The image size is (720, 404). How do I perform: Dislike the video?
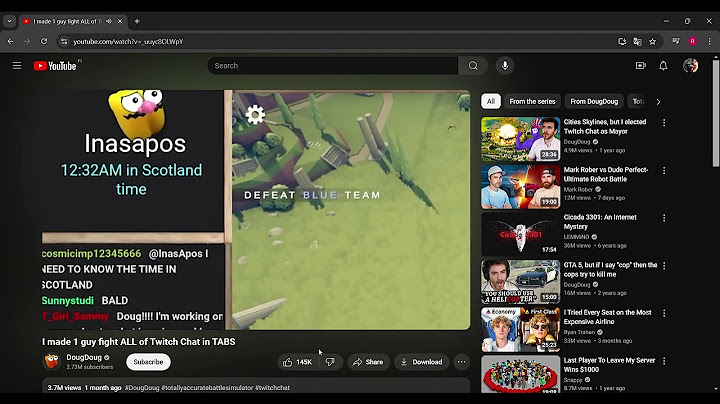(x=330, y=362)
